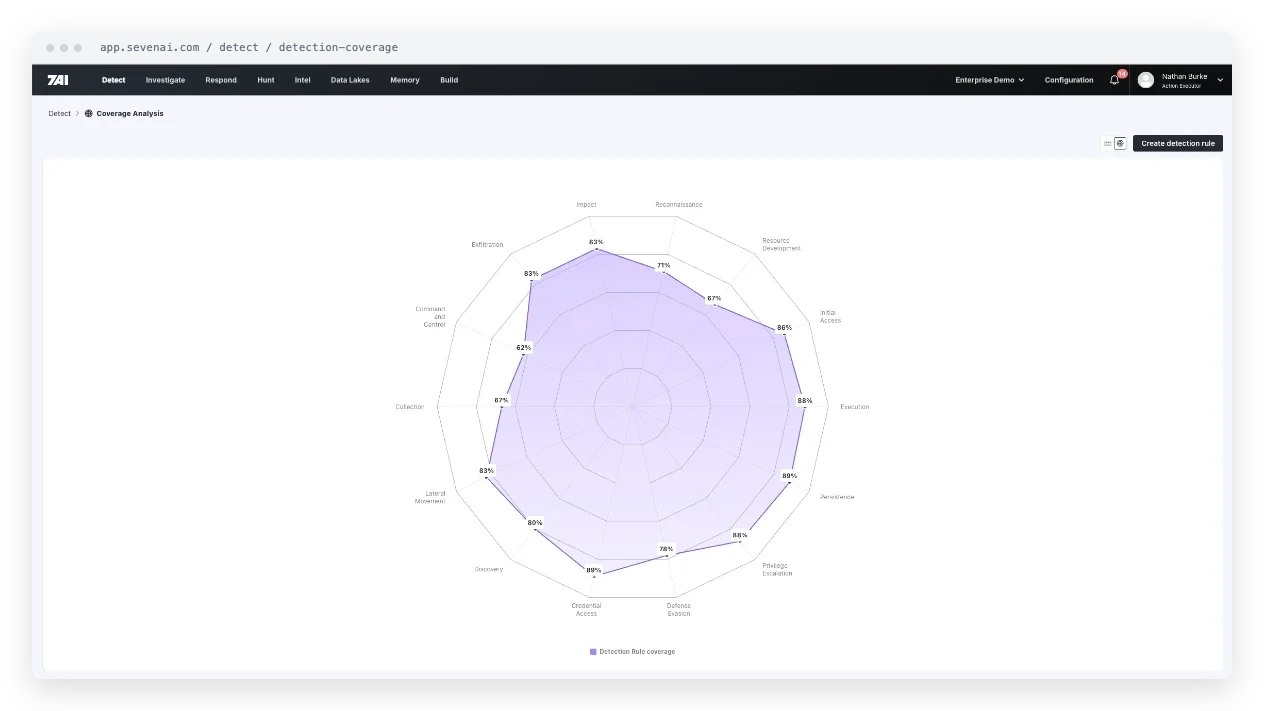
Task: Open the Detect menu in the navbar
Action: 114,80
